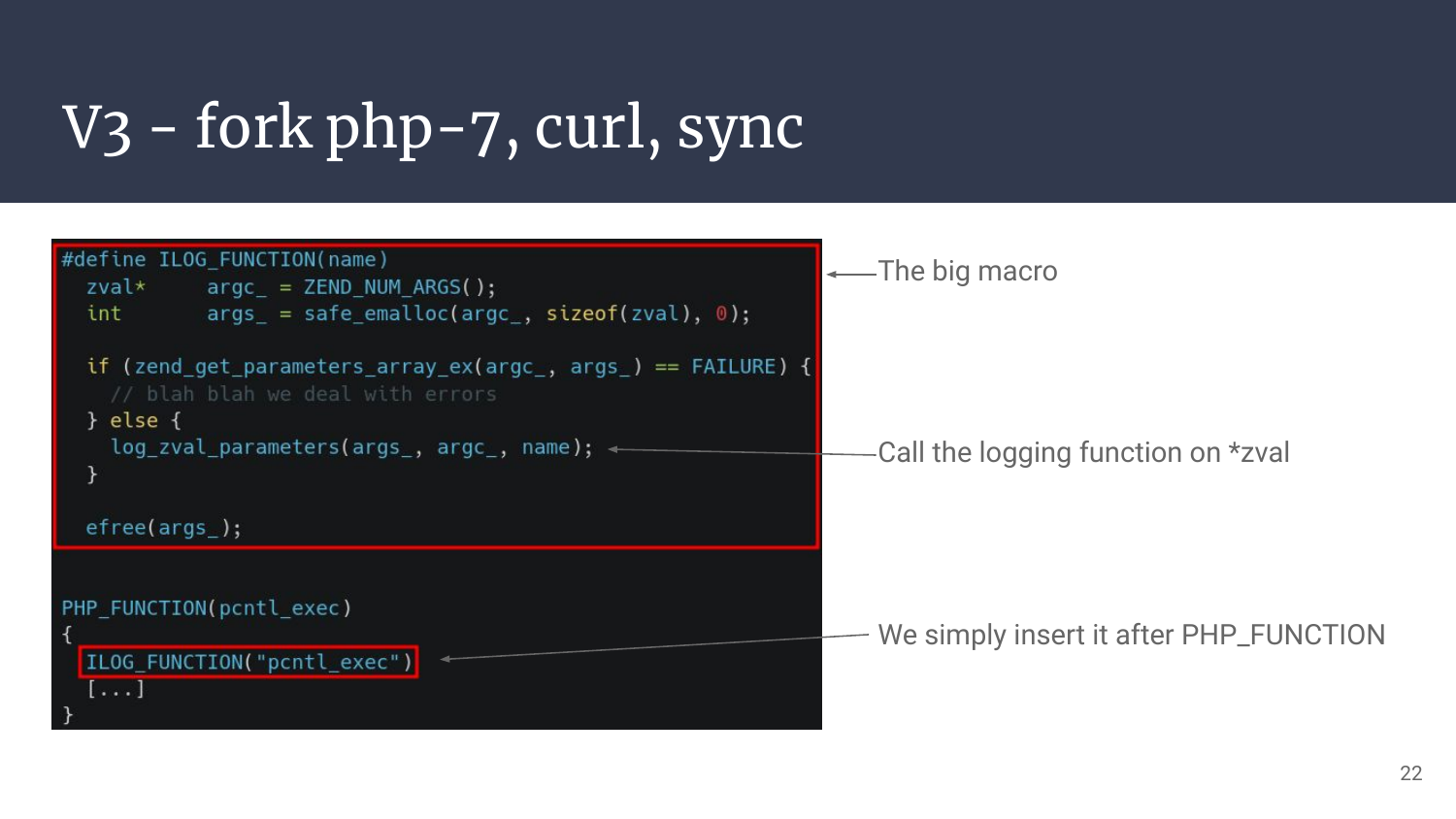Click the annotation 'The big macro'
The image size is (1456, 819).
click(x=968, y=271)
